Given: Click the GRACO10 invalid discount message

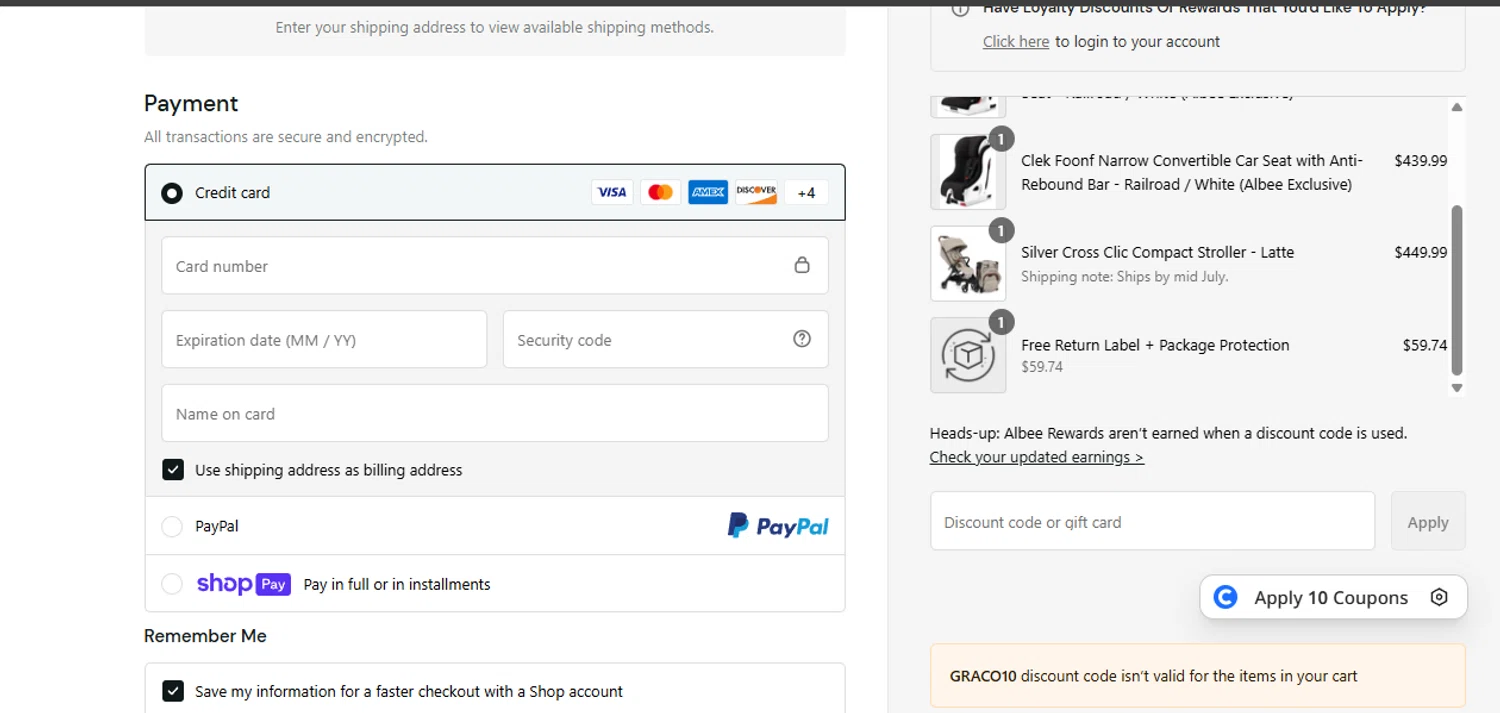Looking at the screenshot, I should [x=1198, y=676].
